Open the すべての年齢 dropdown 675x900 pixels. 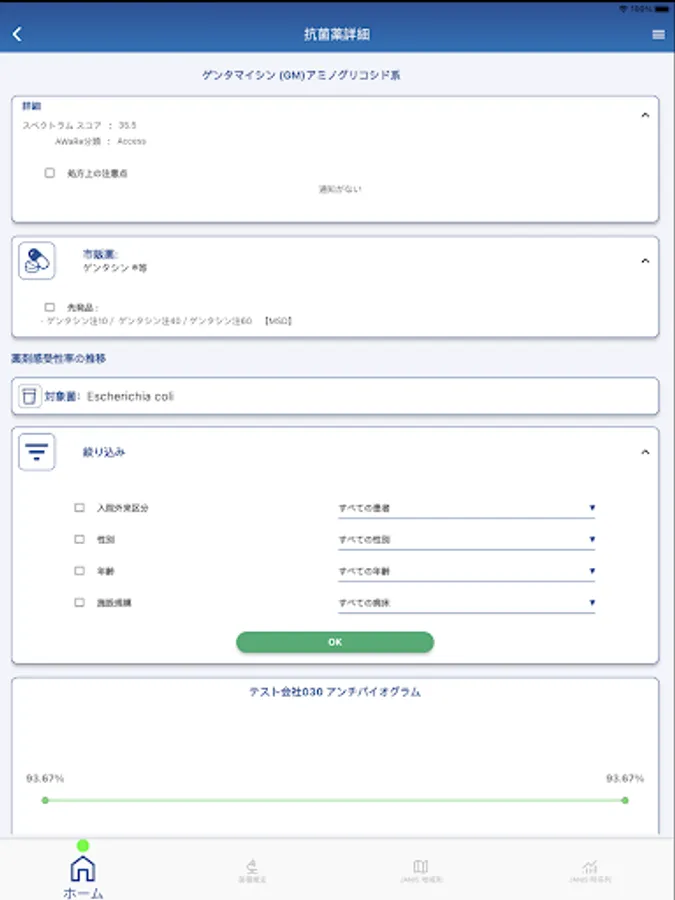[466, 572]
